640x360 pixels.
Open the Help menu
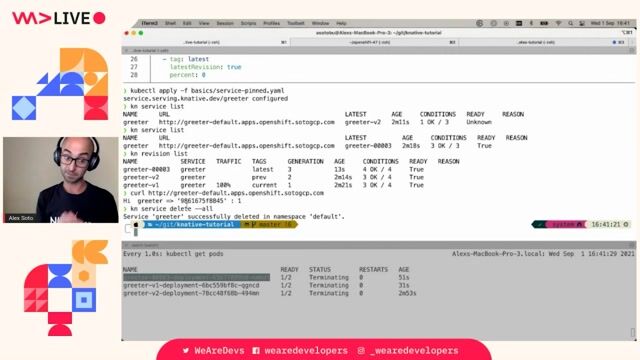point(341,23)
